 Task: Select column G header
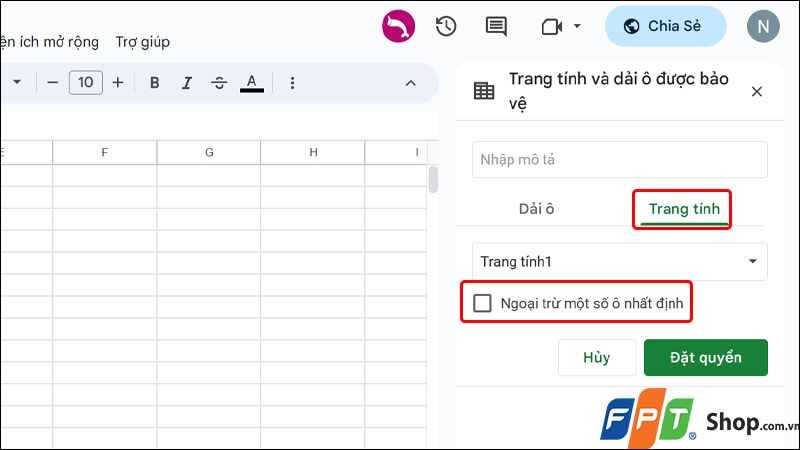pyautogui.click(x=209, y=152)
